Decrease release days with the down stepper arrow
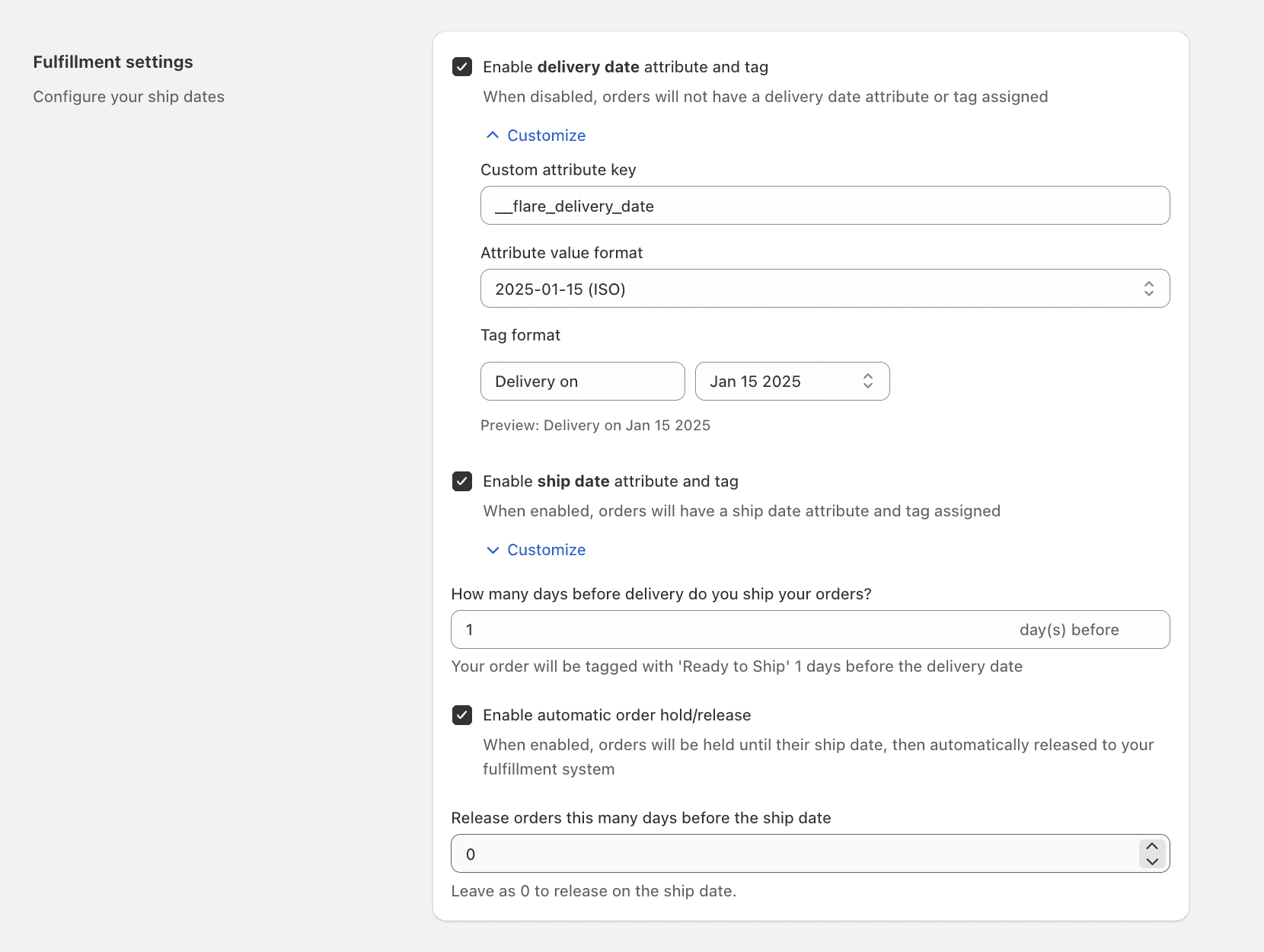1264x952 pixels. pyautogui.click(x=1152, y=861)
